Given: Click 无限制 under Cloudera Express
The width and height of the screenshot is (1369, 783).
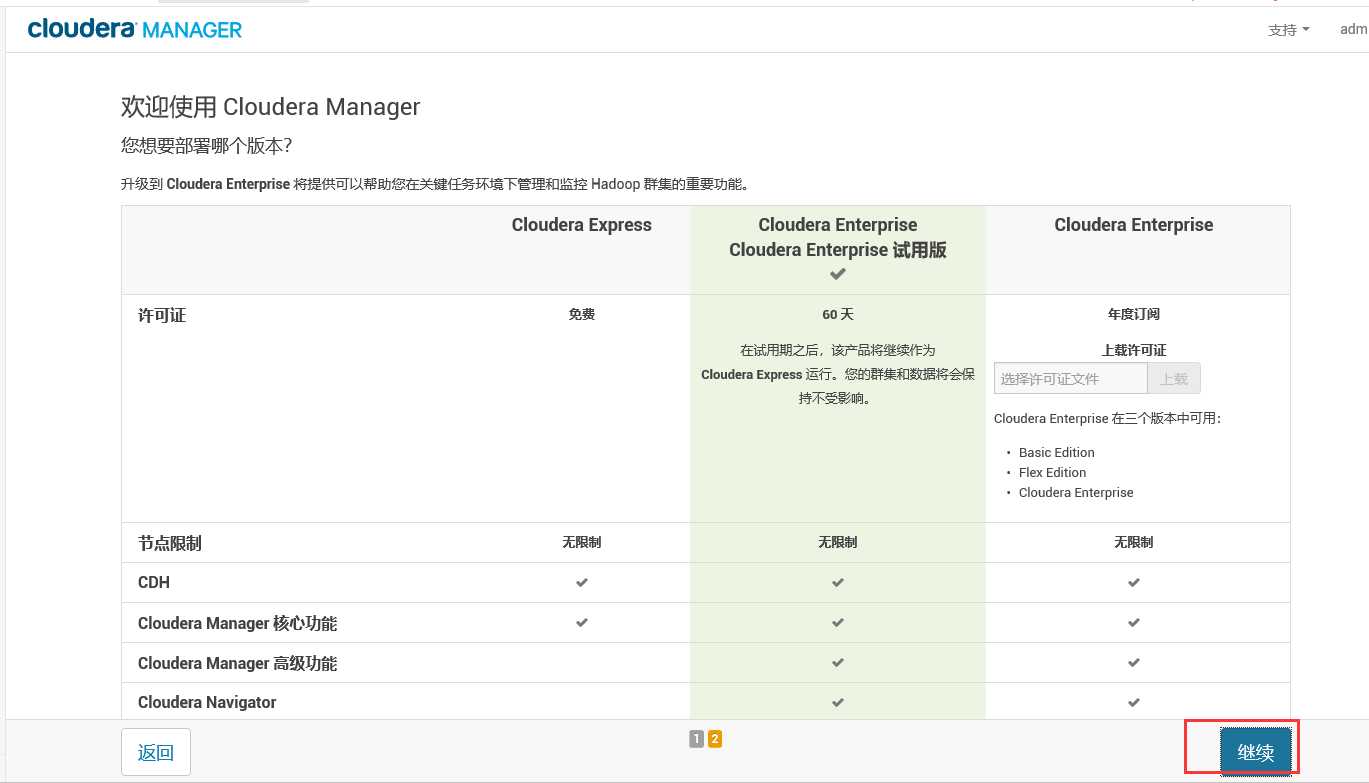Looking at the screenshot, I should [582, 542].
